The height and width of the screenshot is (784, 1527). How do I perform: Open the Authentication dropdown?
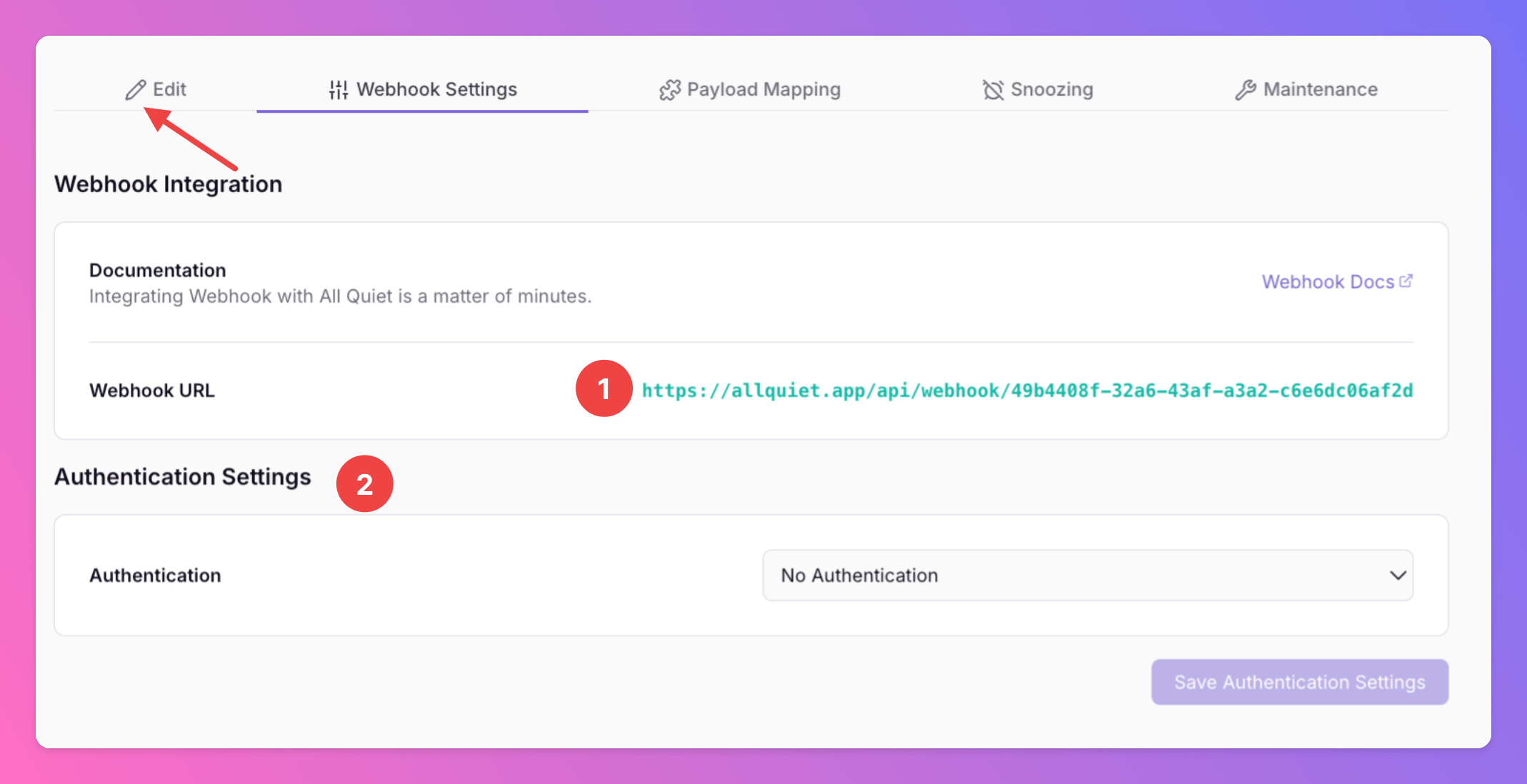[x=1087, y=576]
